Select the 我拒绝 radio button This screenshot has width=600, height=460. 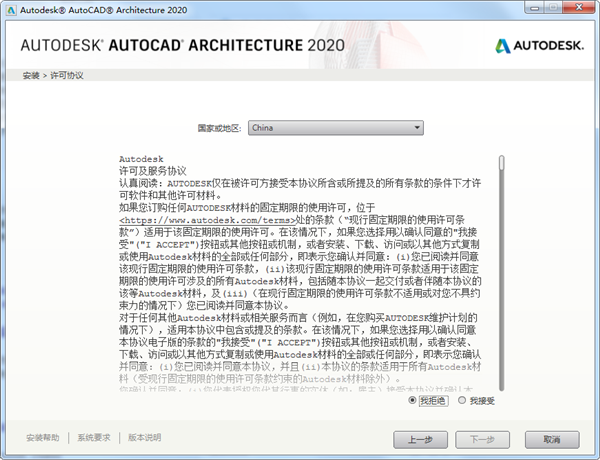[414, 401]
